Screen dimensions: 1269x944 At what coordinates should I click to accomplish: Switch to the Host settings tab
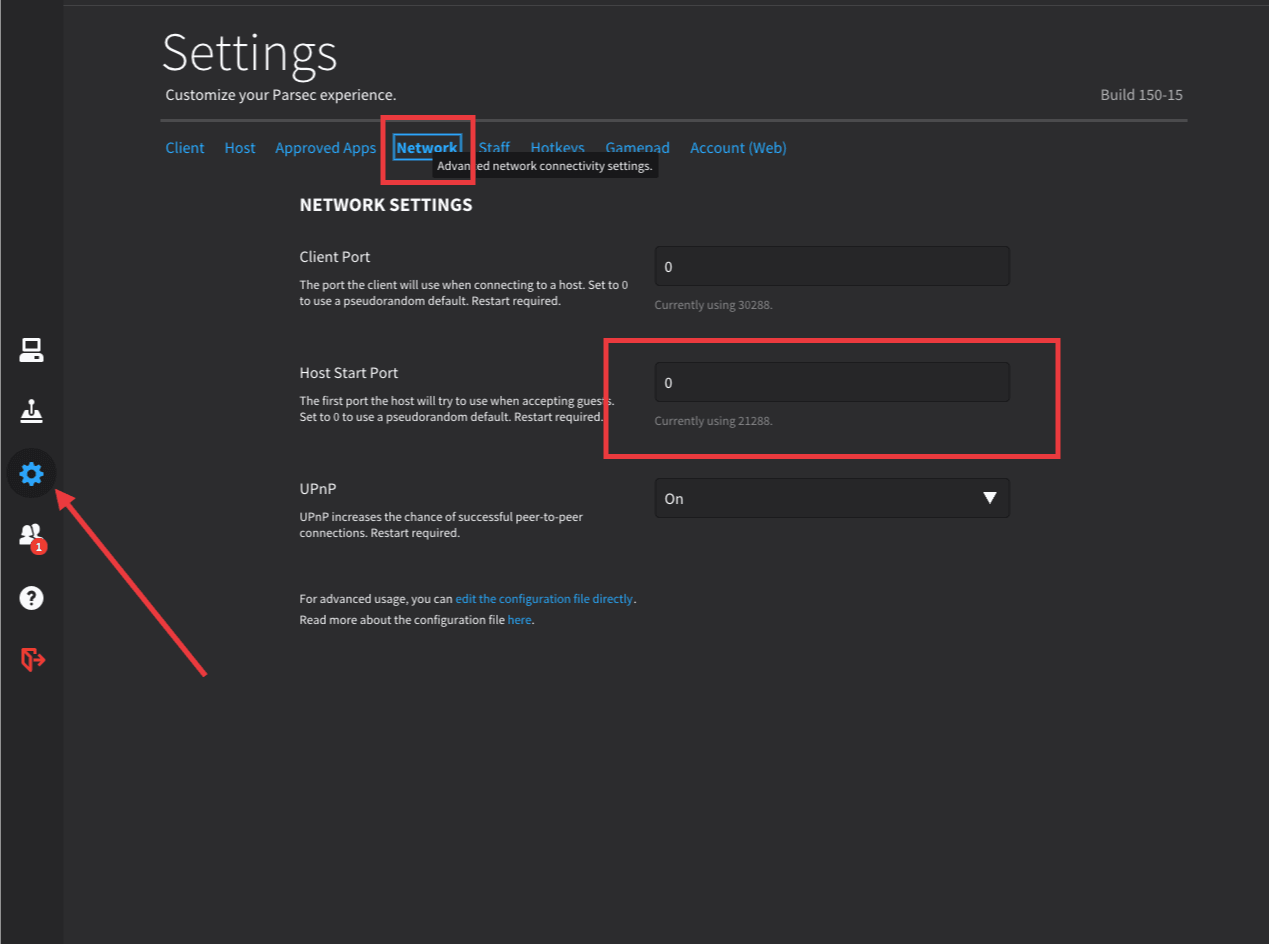pyautogui.click(x=240, y=148)
